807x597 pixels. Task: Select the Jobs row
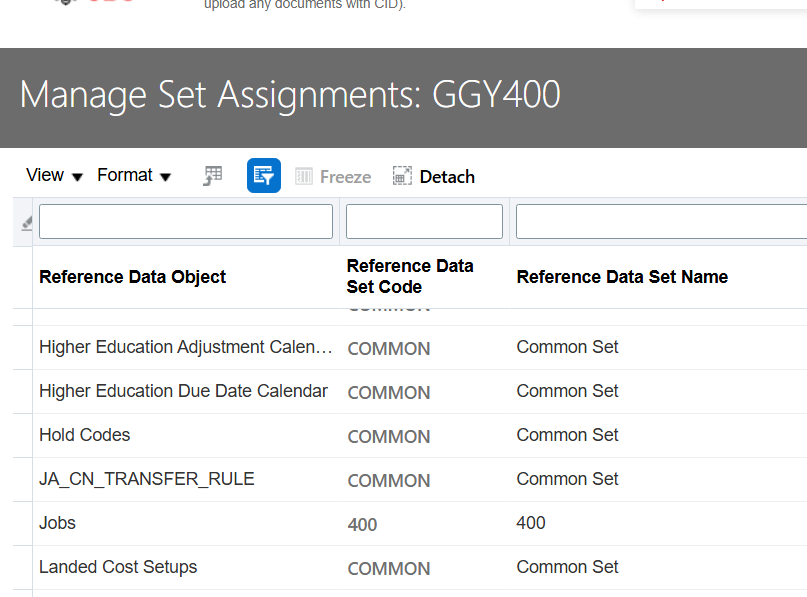click(410, 523)
